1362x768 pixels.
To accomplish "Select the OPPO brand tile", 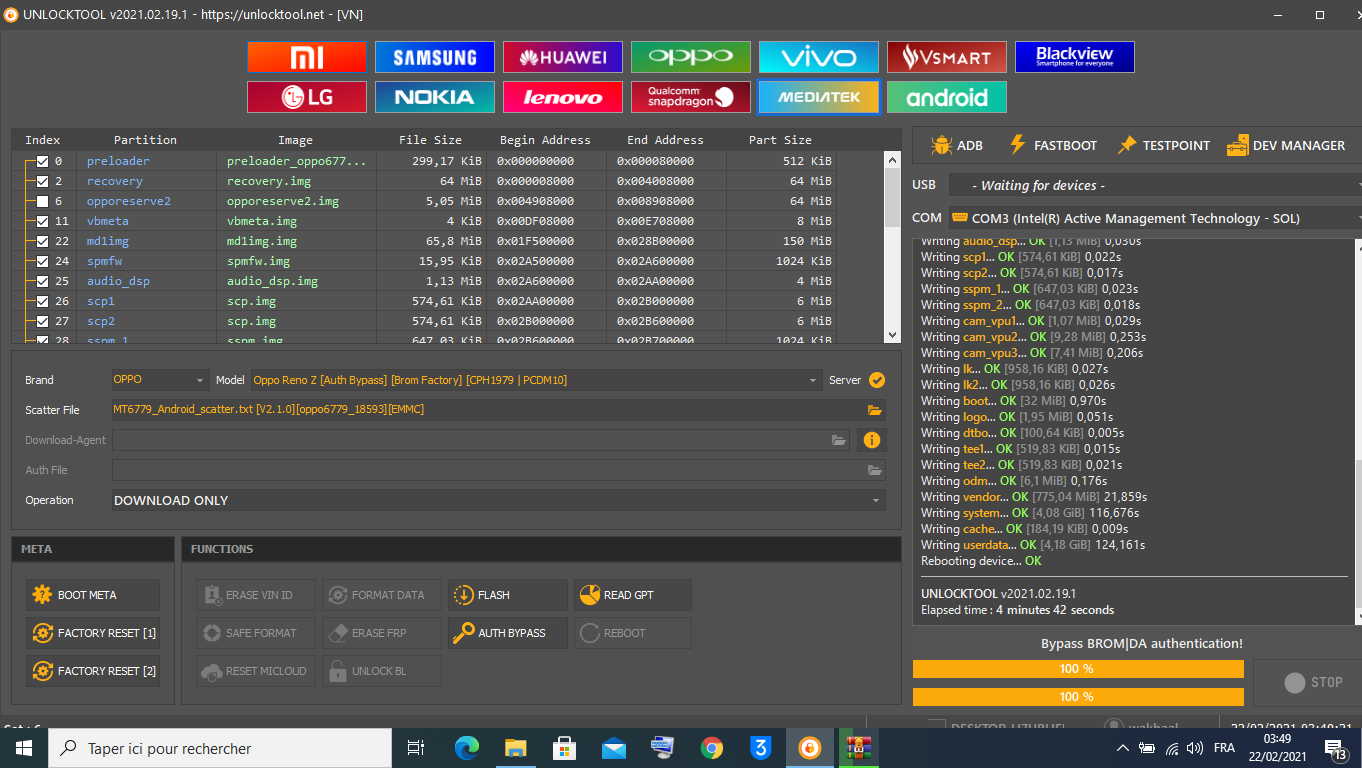I will (x=690, y=57).
